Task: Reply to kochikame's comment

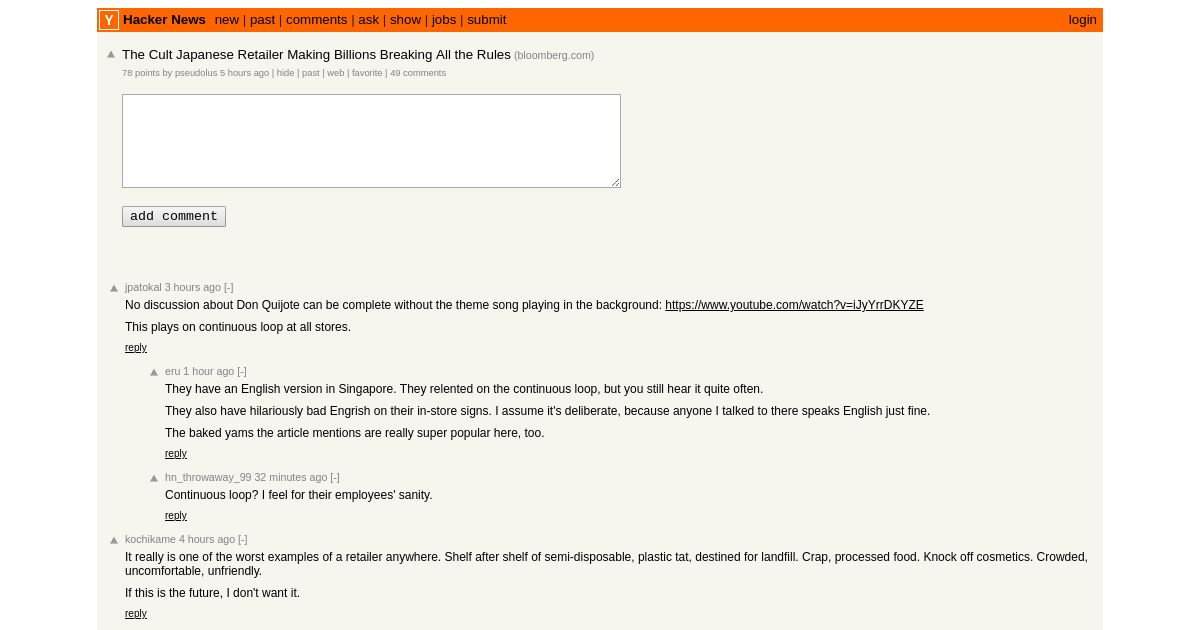Action: pos(136,614)
